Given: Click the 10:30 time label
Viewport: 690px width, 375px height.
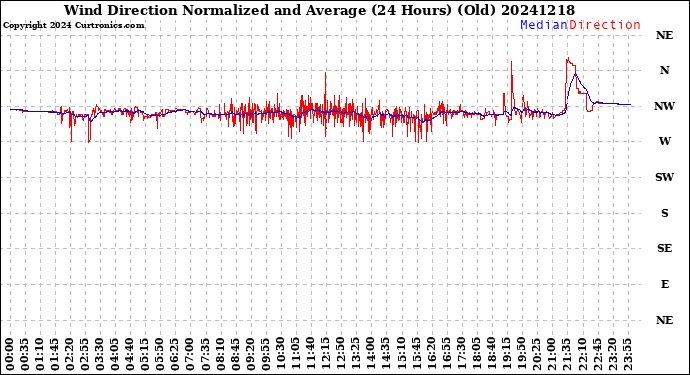Looking at the screenshot, I should [281, 355].
